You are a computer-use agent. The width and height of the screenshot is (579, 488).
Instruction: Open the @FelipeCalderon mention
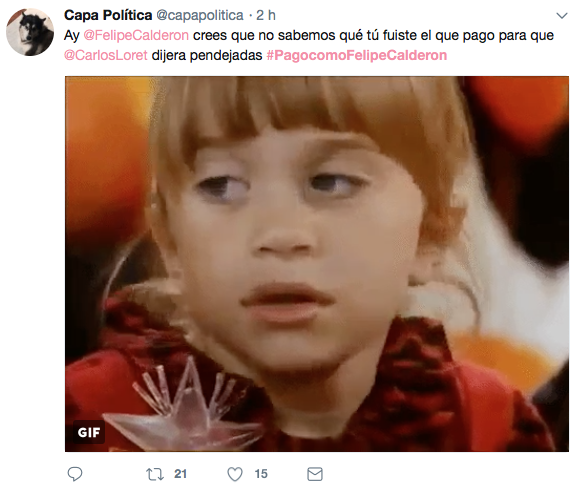pos(136,35)
